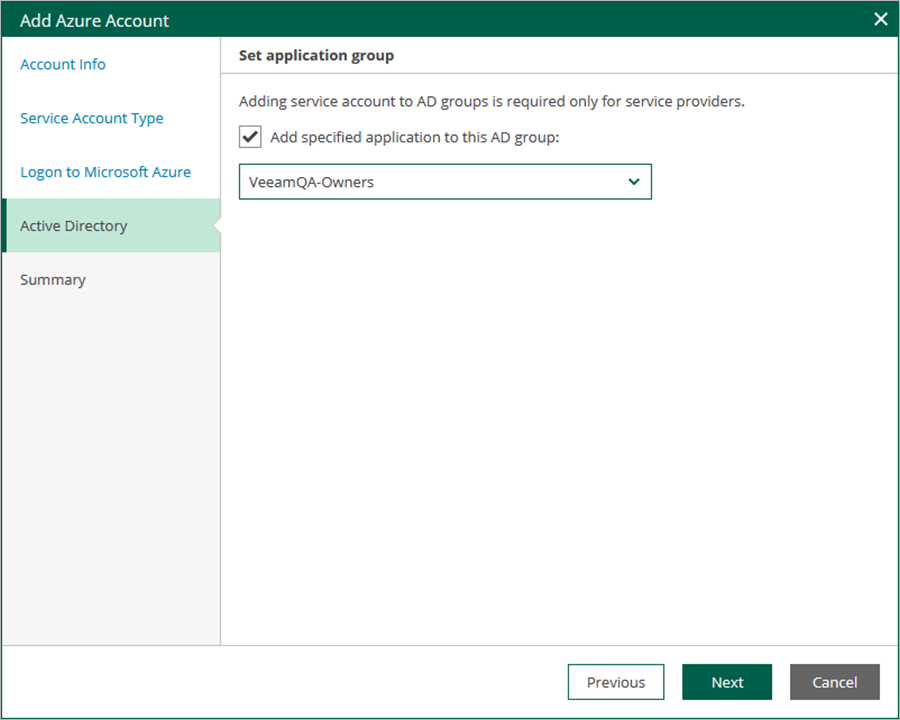The height and width of the screenshot is (720, 900).
Task: Select the Active Directory step
Action: (x=74, y=226)
